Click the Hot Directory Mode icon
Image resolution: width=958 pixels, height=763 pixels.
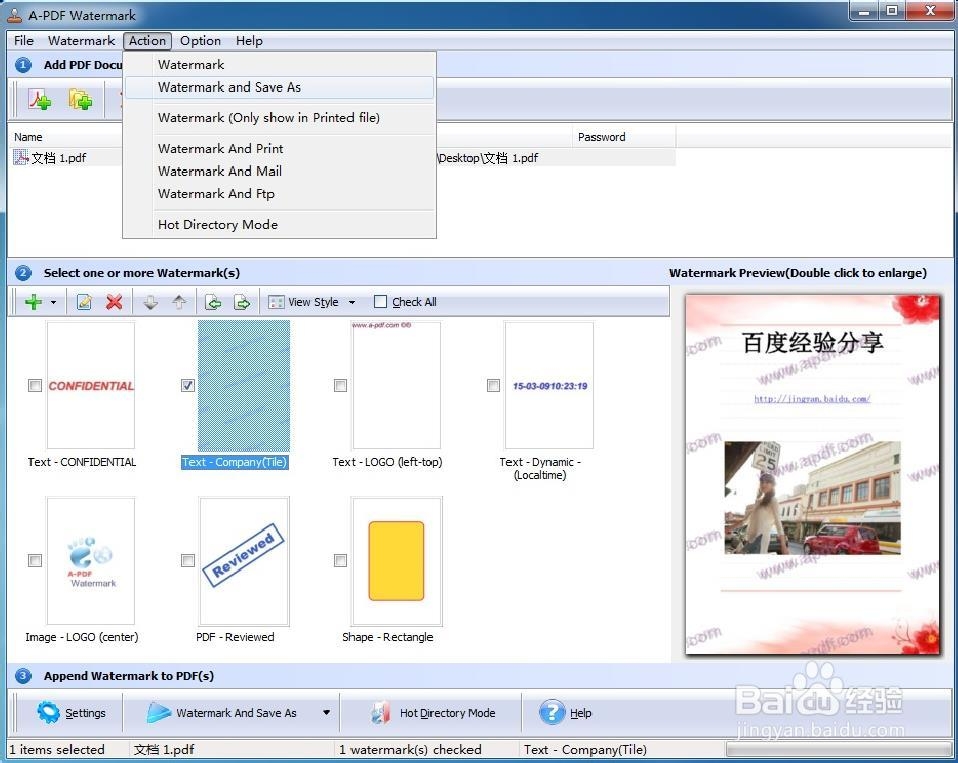pyautogui.click(x=381, y=712)
